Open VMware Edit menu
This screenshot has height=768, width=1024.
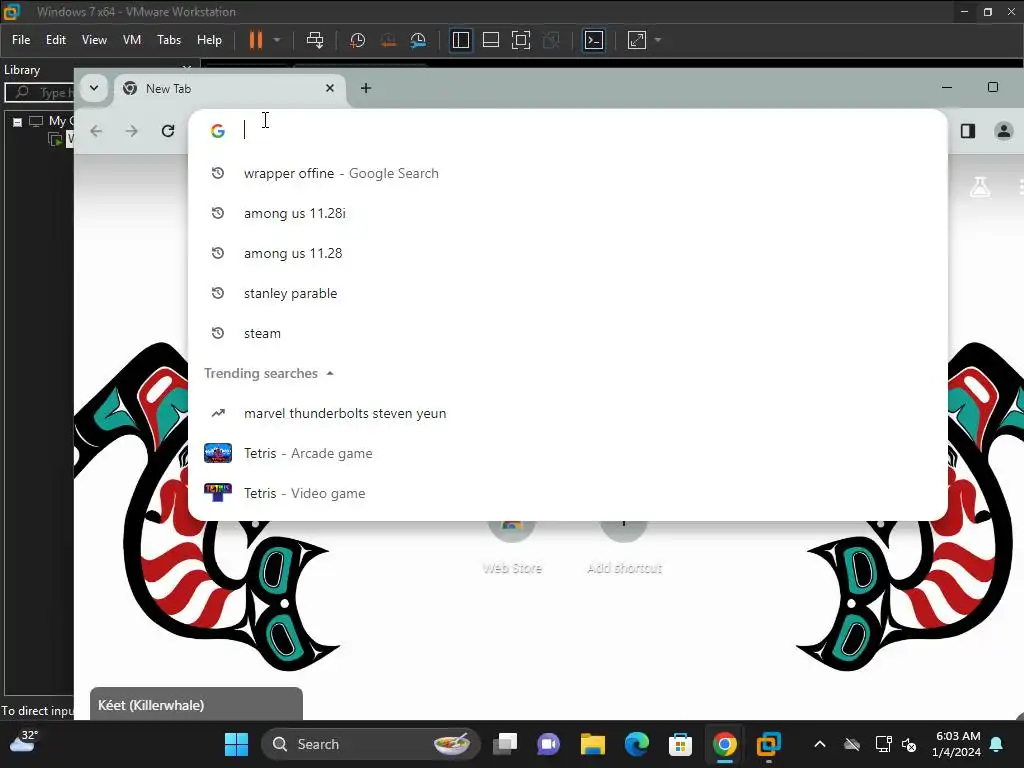[56, 40]
